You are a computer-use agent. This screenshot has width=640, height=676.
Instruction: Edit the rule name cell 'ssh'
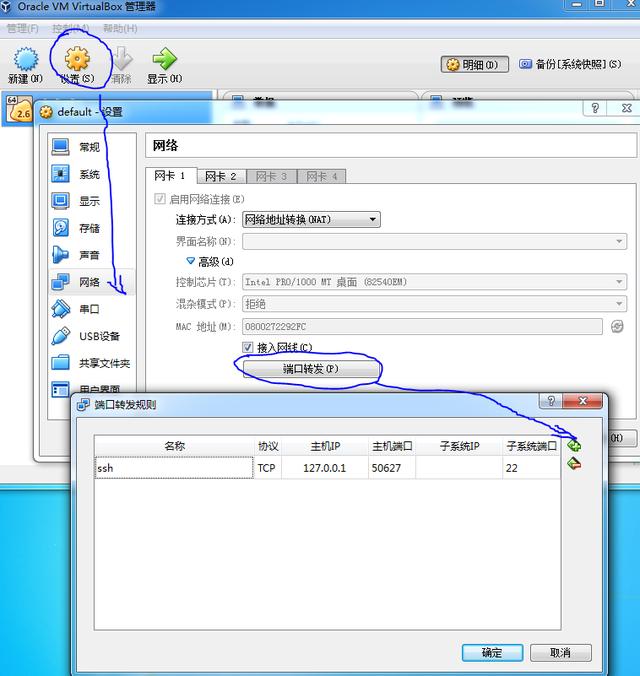point(174,468)
